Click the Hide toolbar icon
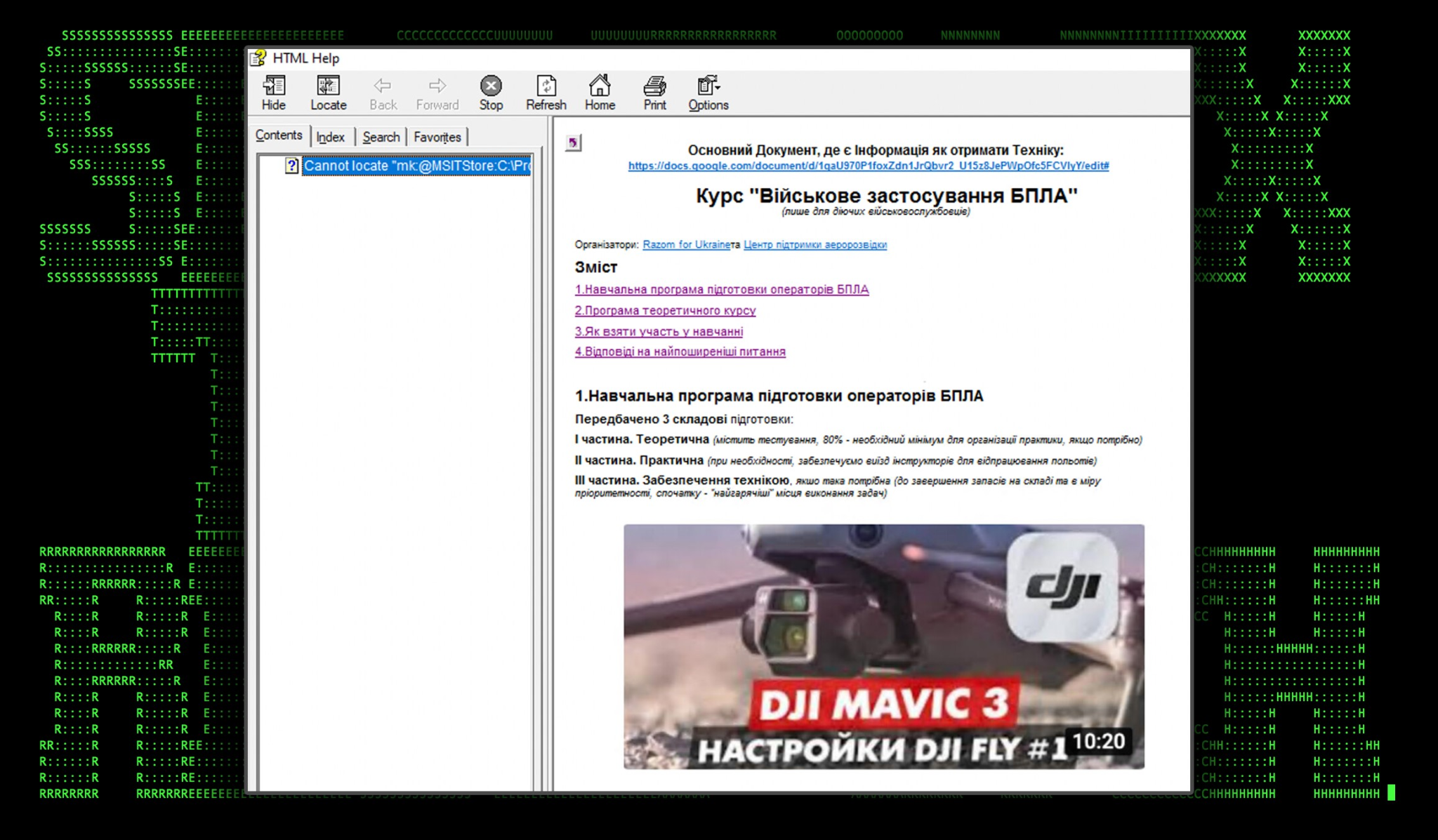 [x=273, y=92]
